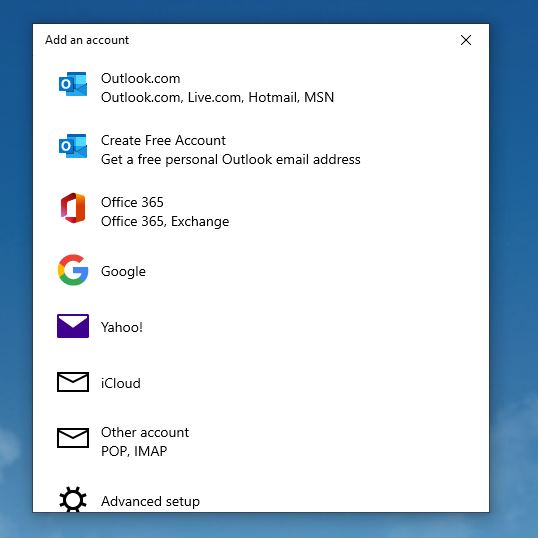
Task: Click the Other account envelope icon
Action: 73,438
